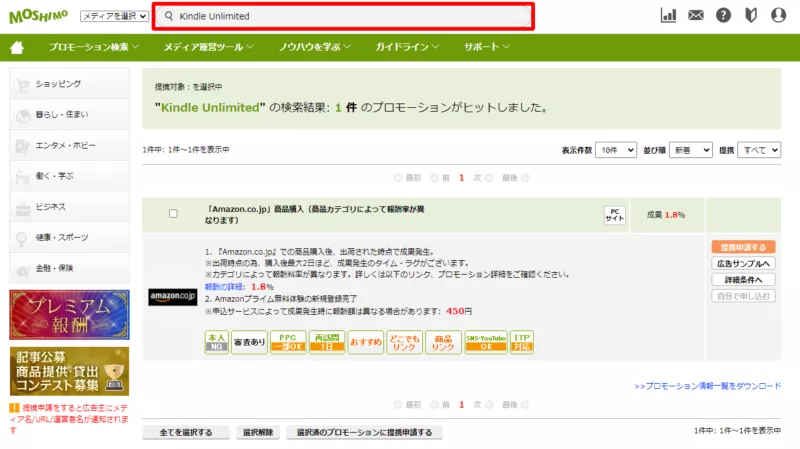The image size is (800, 449).
Task: Click the 再訪問1日 badge
Action: point(327,342)
